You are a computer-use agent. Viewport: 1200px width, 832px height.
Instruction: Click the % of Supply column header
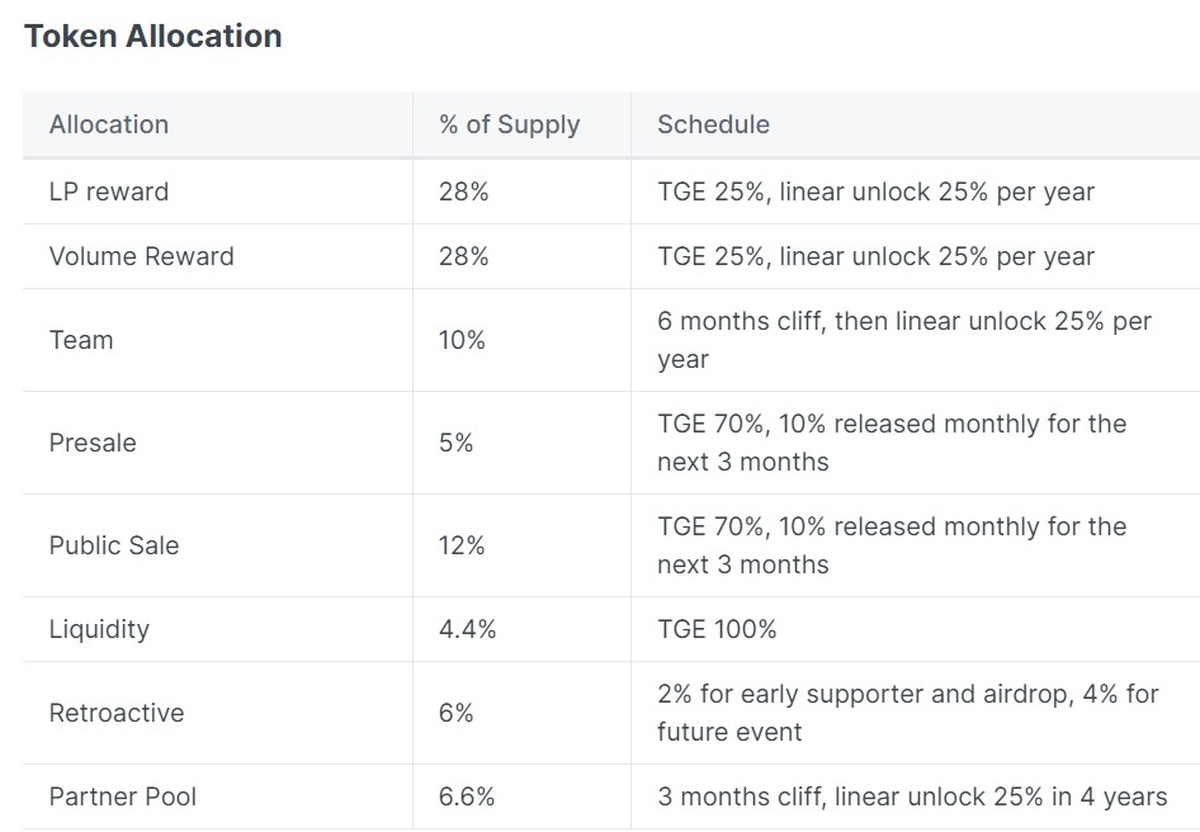click(x=509, y=125)
